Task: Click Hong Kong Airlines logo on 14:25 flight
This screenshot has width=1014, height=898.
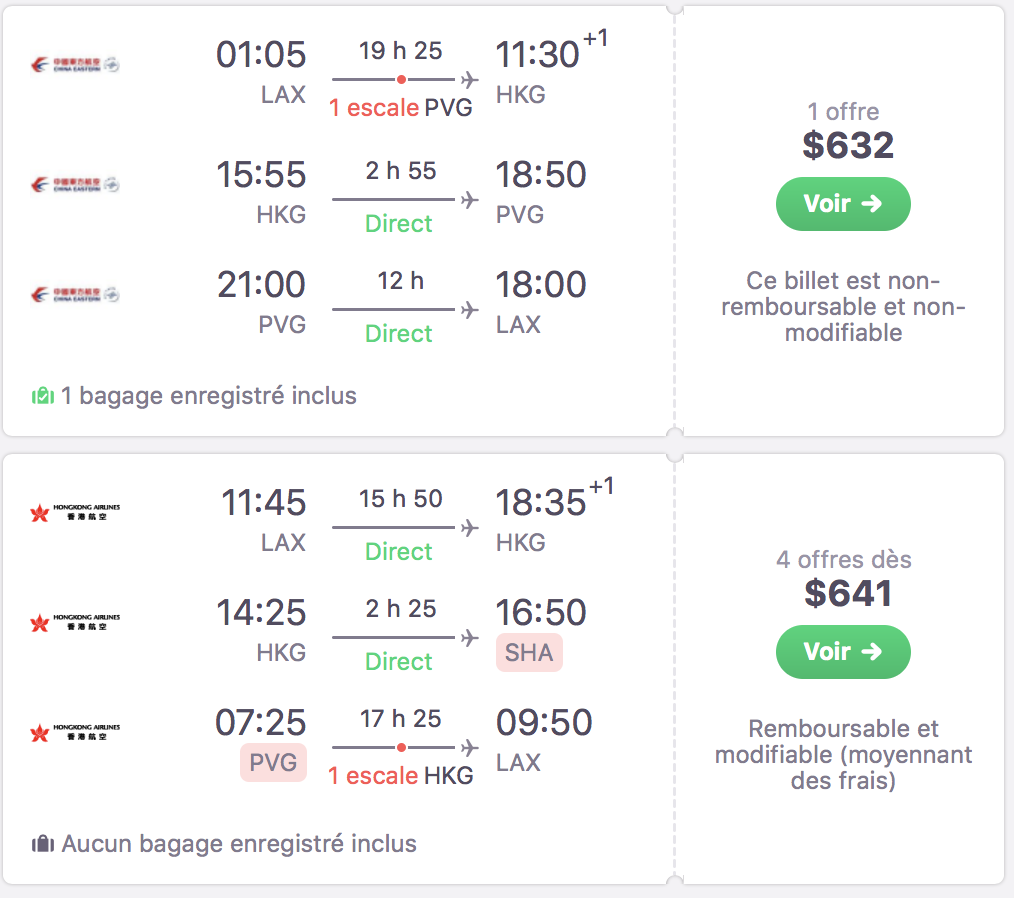Action: tap(75, 623)
